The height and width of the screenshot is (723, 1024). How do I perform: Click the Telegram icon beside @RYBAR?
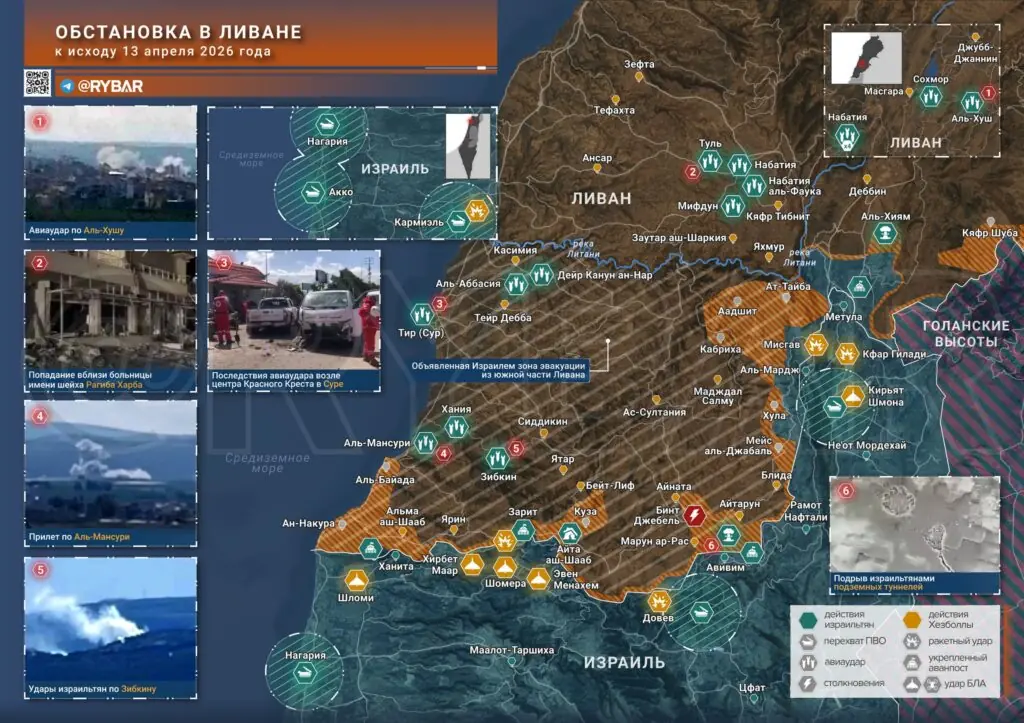(66, 86)
